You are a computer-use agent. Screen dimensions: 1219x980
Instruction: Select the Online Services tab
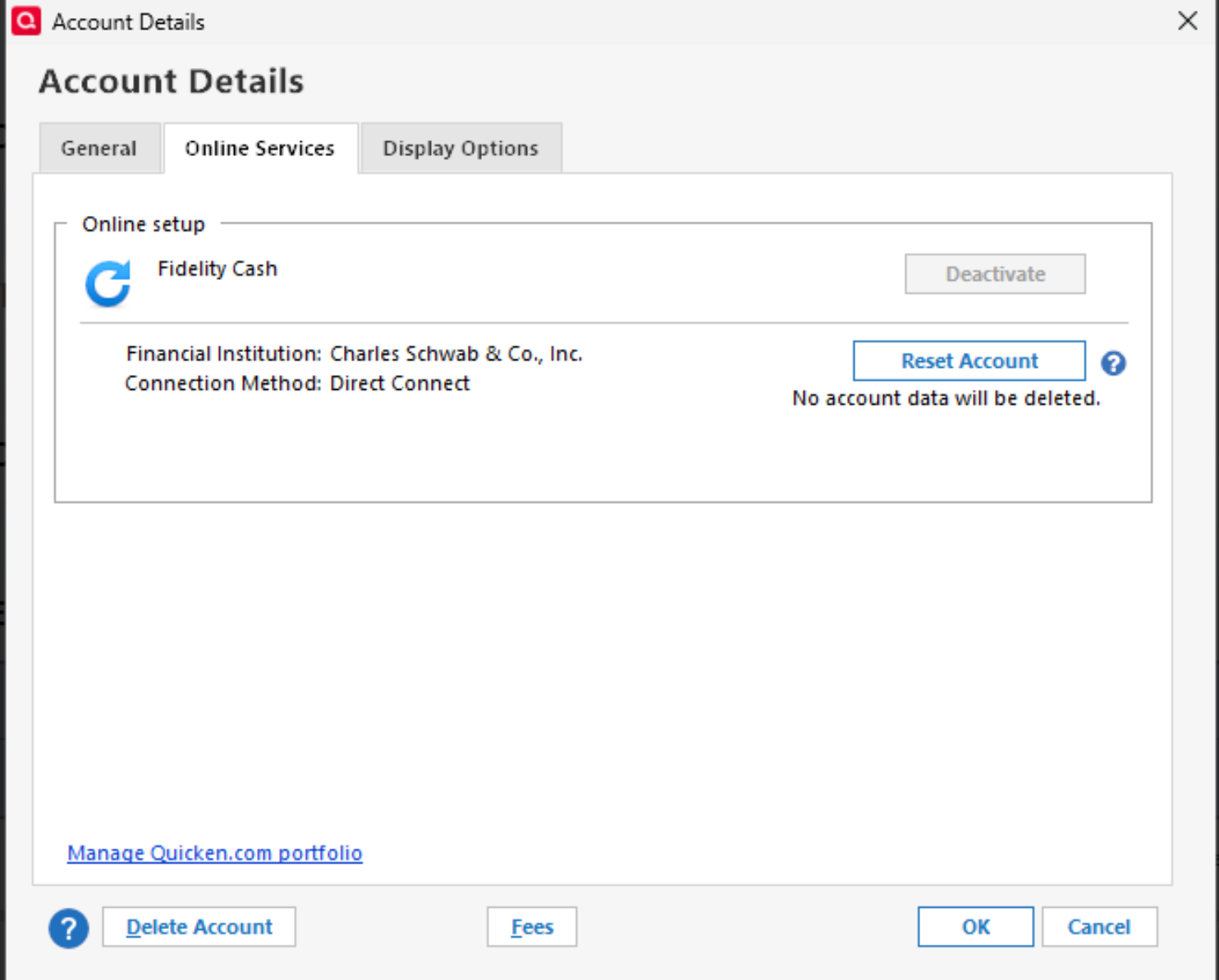[260, 148]
